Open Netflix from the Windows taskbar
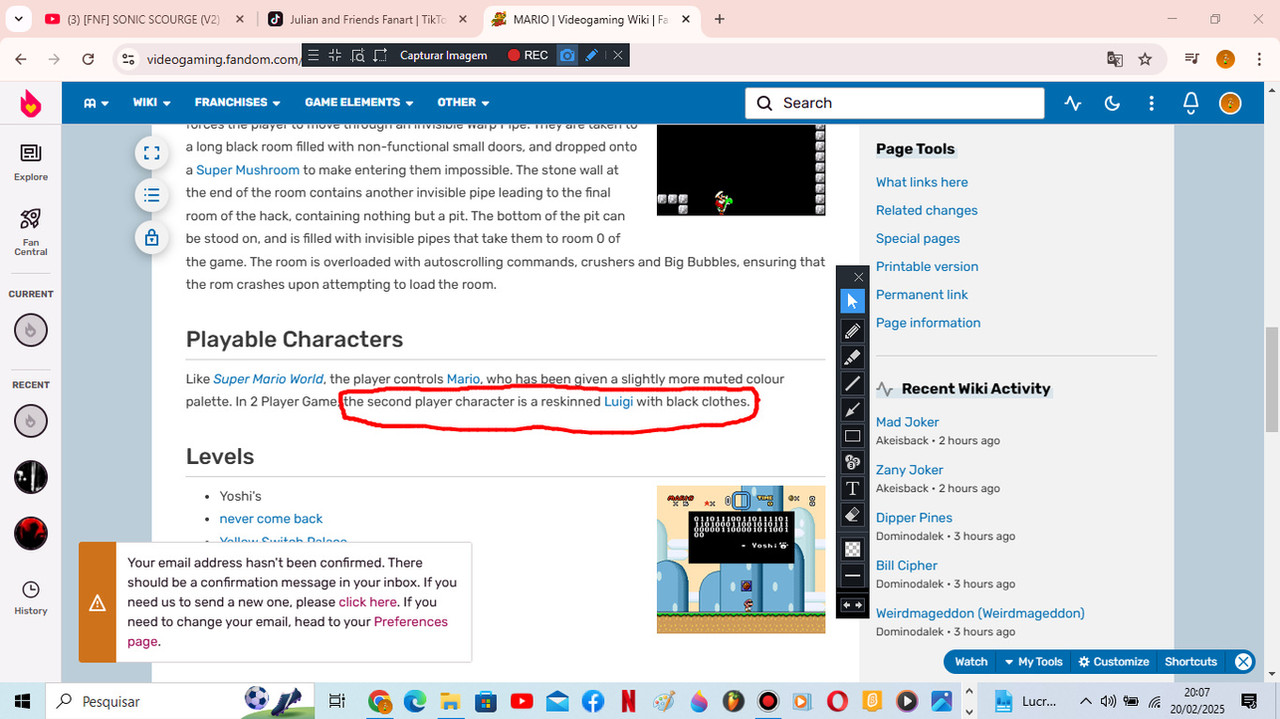1280x719 pixels. [628, 701]
